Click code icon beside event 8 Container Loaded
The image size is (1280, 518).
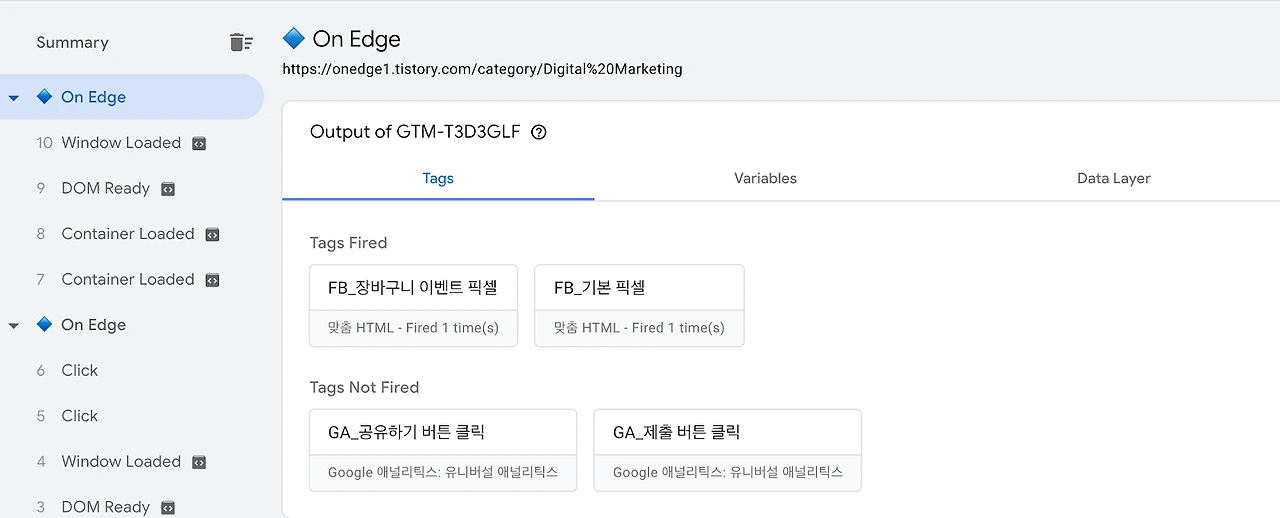pyautogui.click(x=212, y=234)
